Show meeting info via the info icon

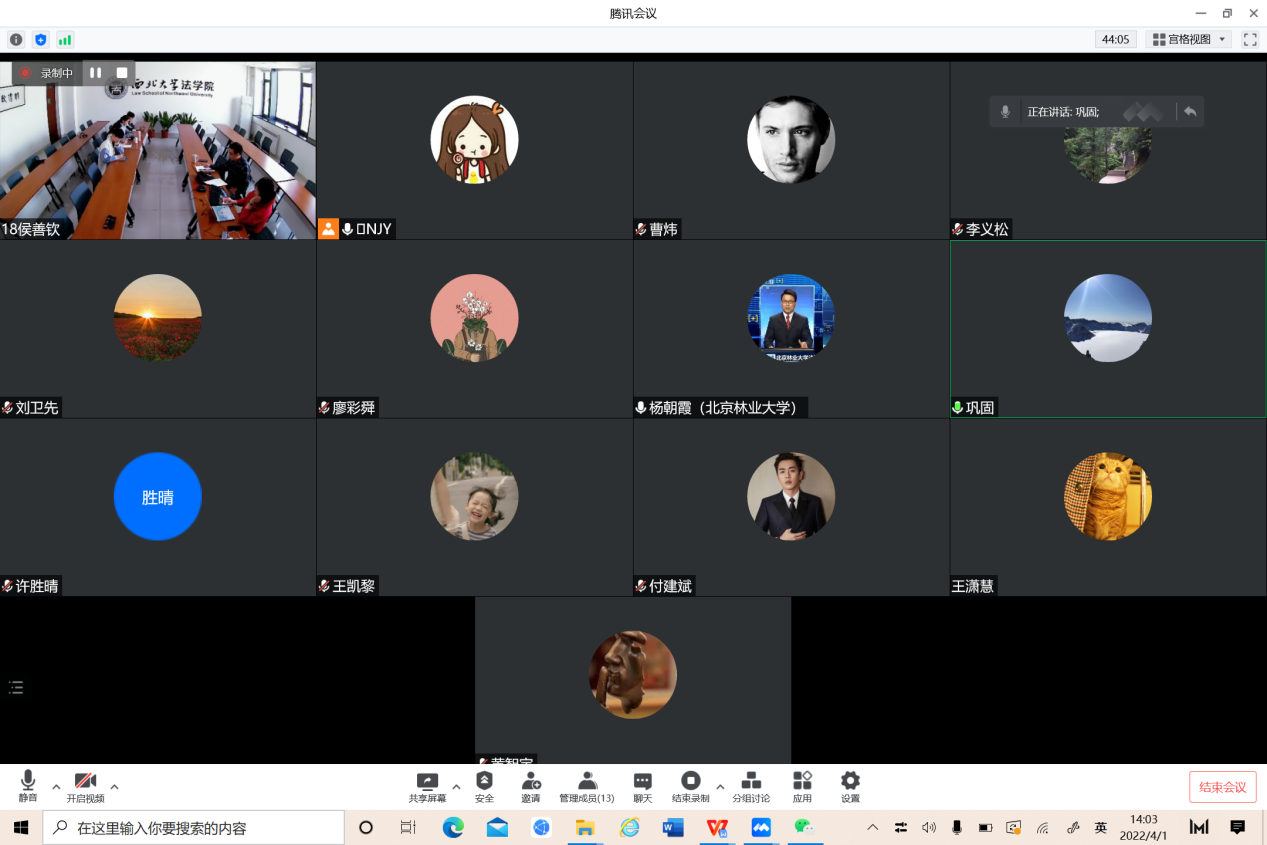(x=16, y=40)
